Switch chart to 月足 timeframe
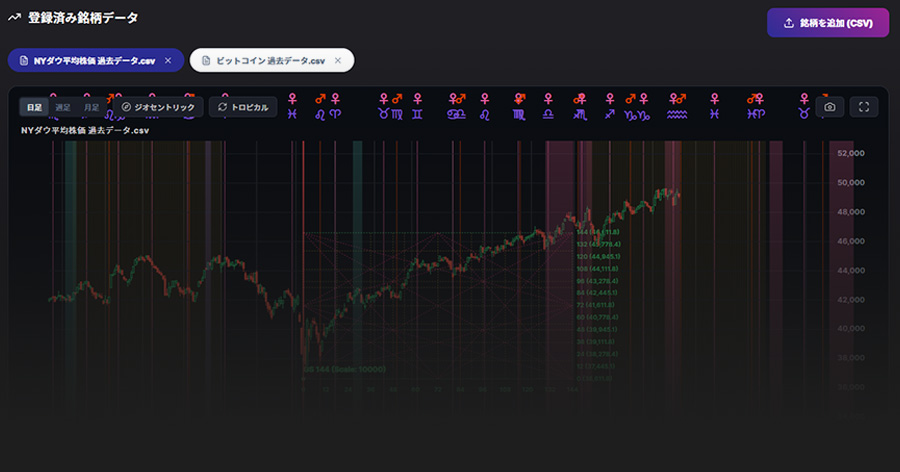Viewport: 900px width, 472px height. coord(92,106)
